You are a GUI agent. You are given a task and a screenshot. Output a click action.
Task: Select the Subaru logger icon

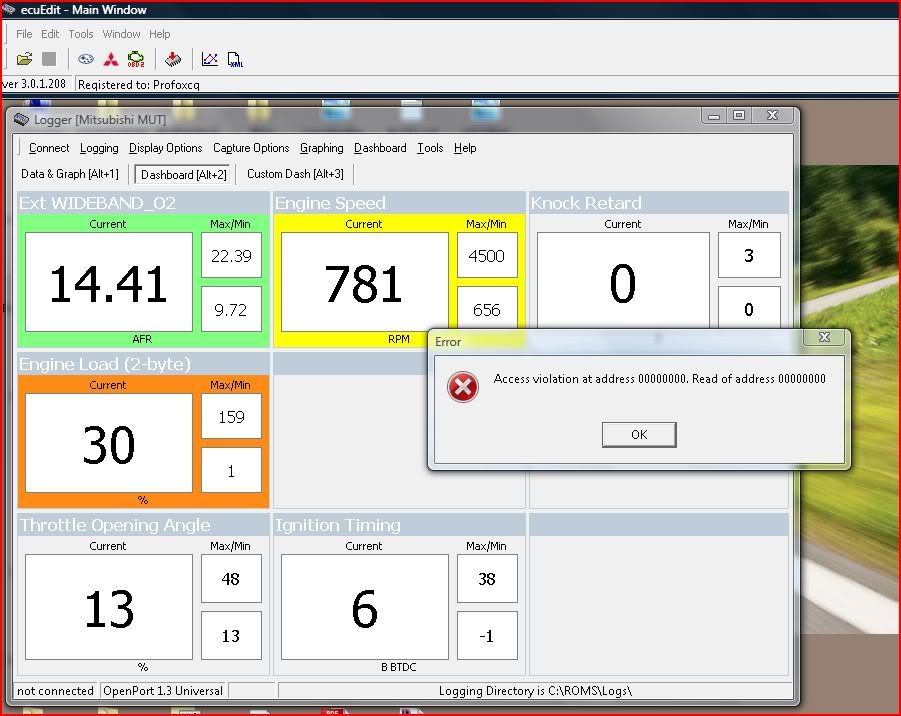pyautogui.click(x=86, y=59)
